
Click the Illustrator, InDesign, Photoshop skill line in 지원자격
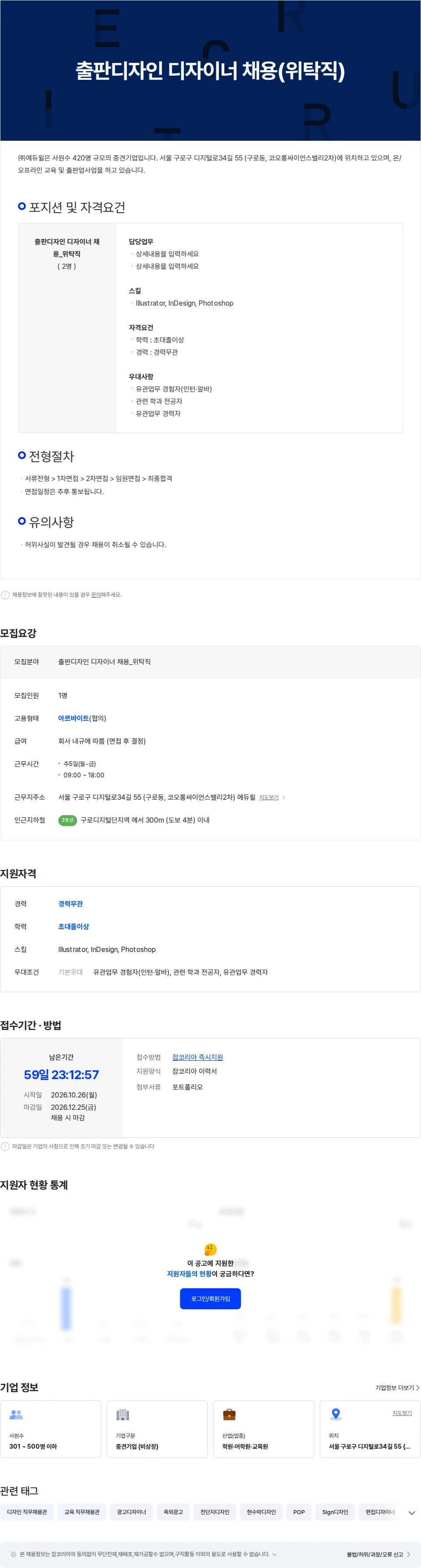coord(107,950)
